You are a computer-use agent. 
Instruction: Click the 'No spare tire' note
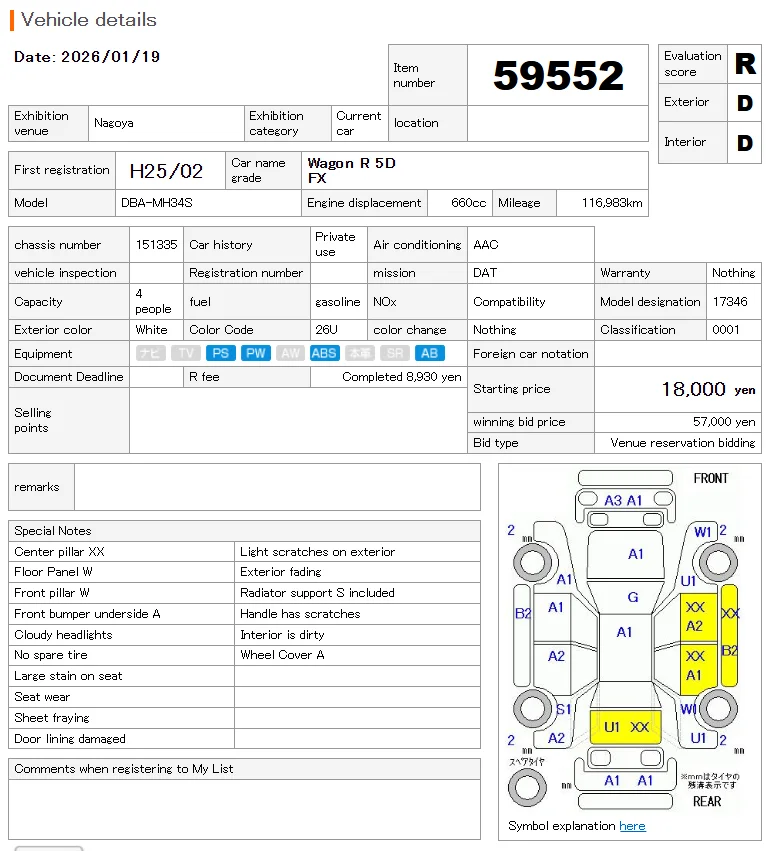(x=50, y=655)
